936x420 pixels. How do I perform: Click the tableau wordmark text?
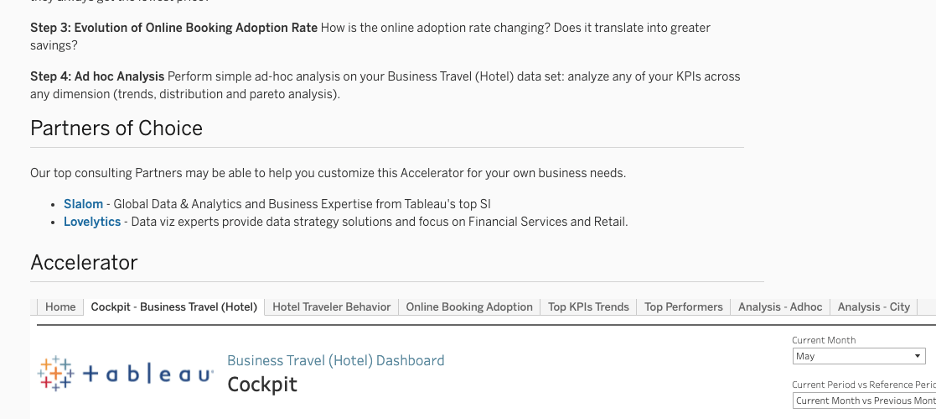click(147, 375)
